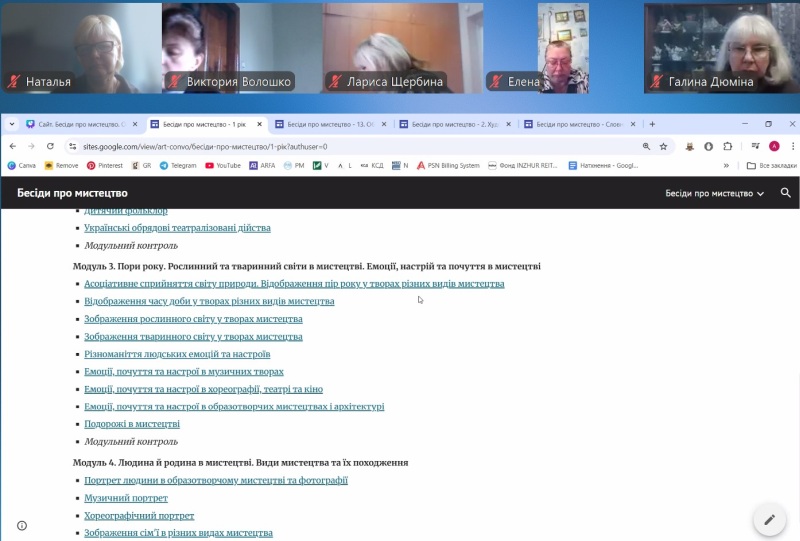800x541 pixels.
Task: Click muted microphone icon for Елена
Action: [x=495, y=82]
